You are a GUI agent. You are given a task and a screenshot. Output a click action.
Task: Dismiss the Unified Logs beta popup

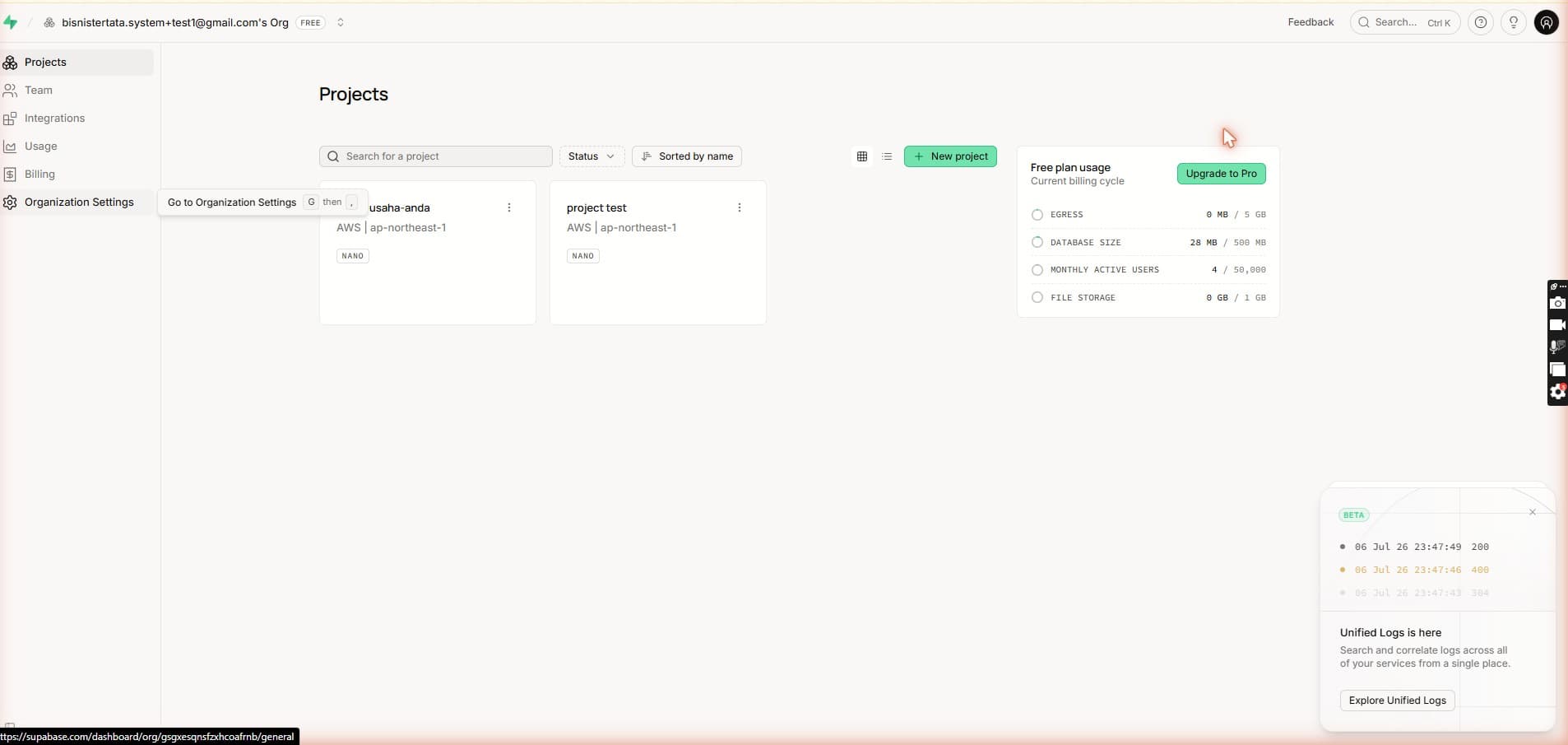1533,512
